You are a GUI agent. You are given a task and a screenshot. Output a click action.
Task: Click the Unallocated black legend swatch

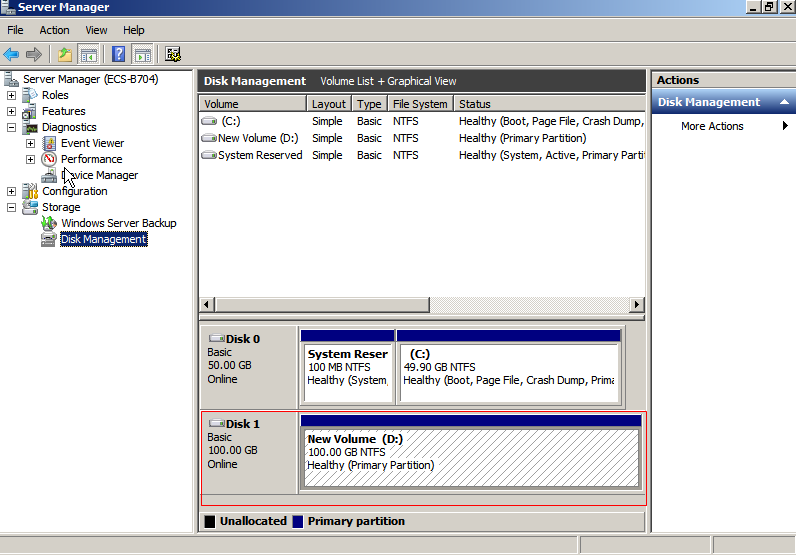click(210, 521)
